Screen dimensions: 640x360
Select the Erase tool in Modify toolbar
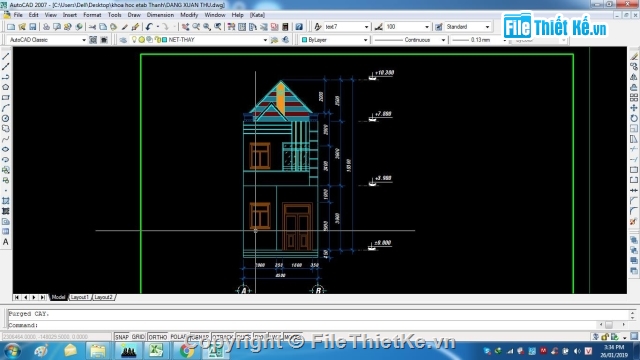point(633,56)
